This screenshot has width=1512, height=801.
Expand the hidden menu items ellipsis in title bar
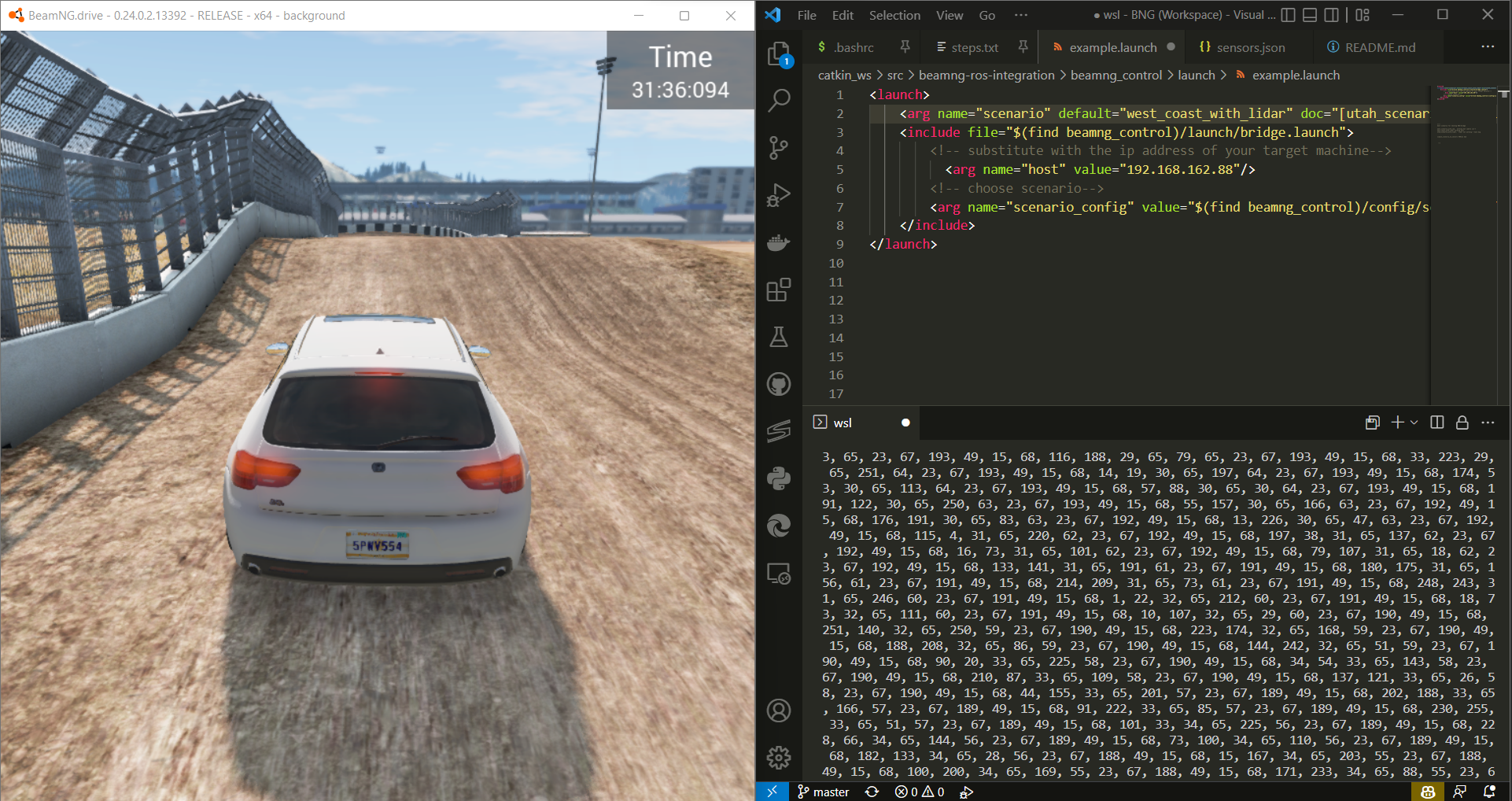(1021, 15)
